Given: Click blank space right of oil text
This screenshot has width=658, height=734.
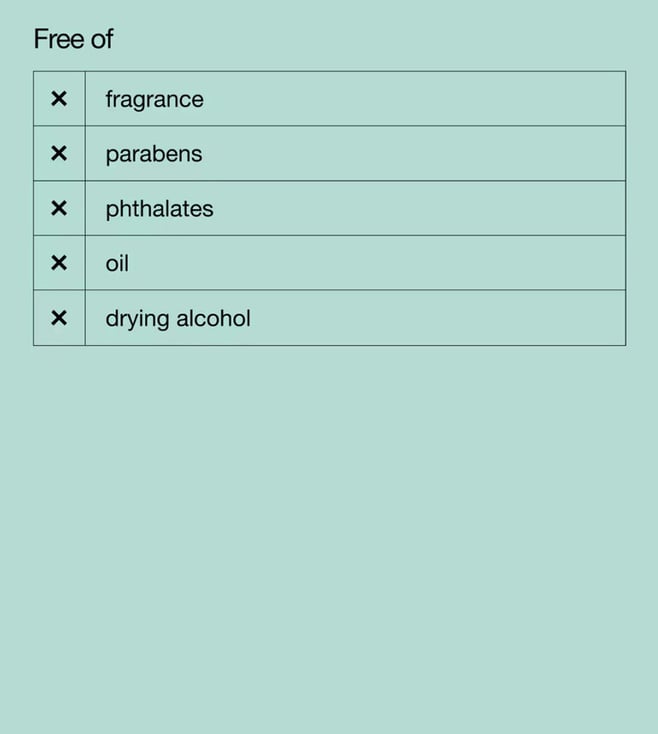Looking at the screenshot, I should 377,263.
